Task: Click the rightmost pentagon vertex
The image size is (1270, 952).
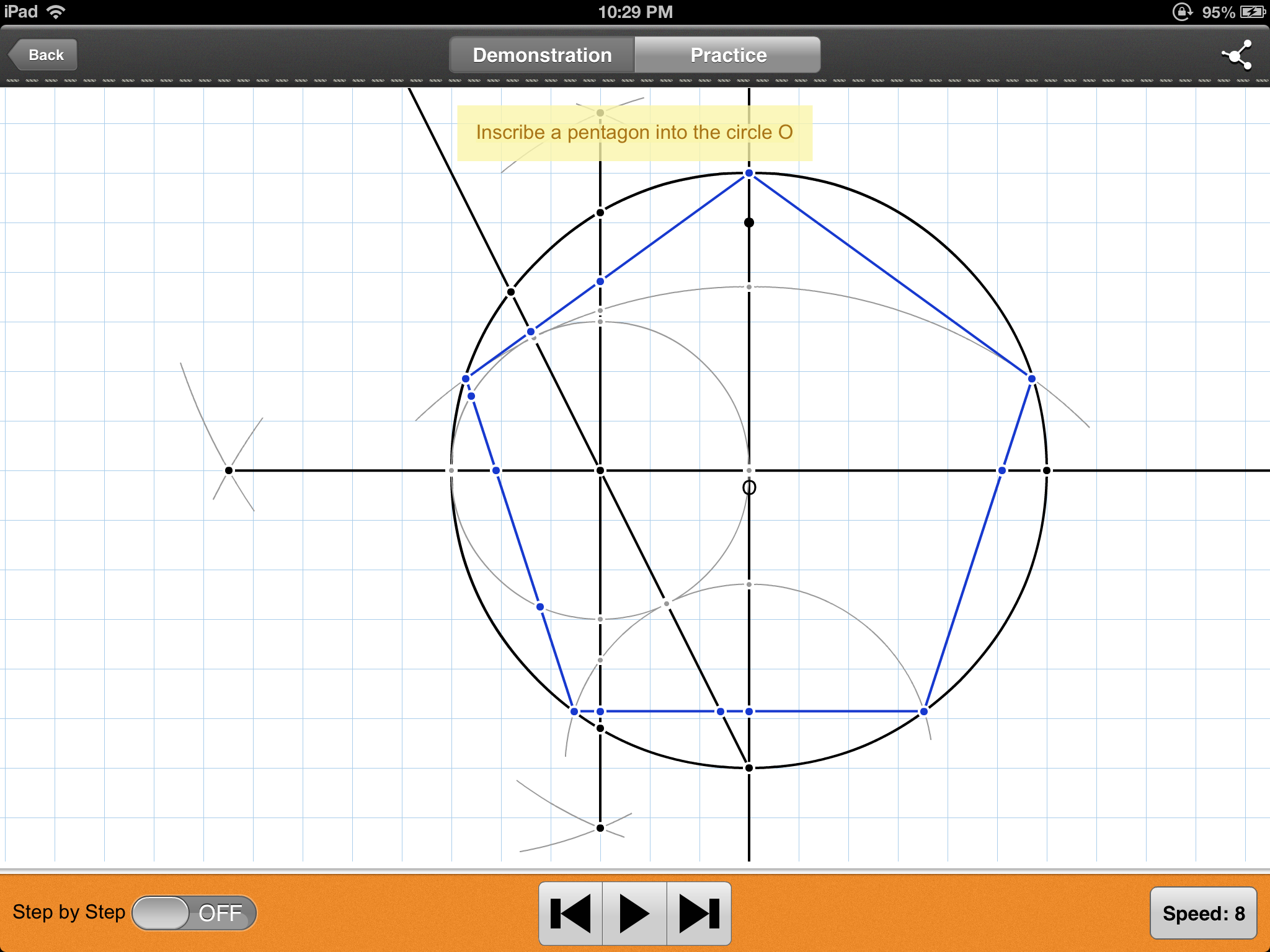Action: [x=1032, y=379]
